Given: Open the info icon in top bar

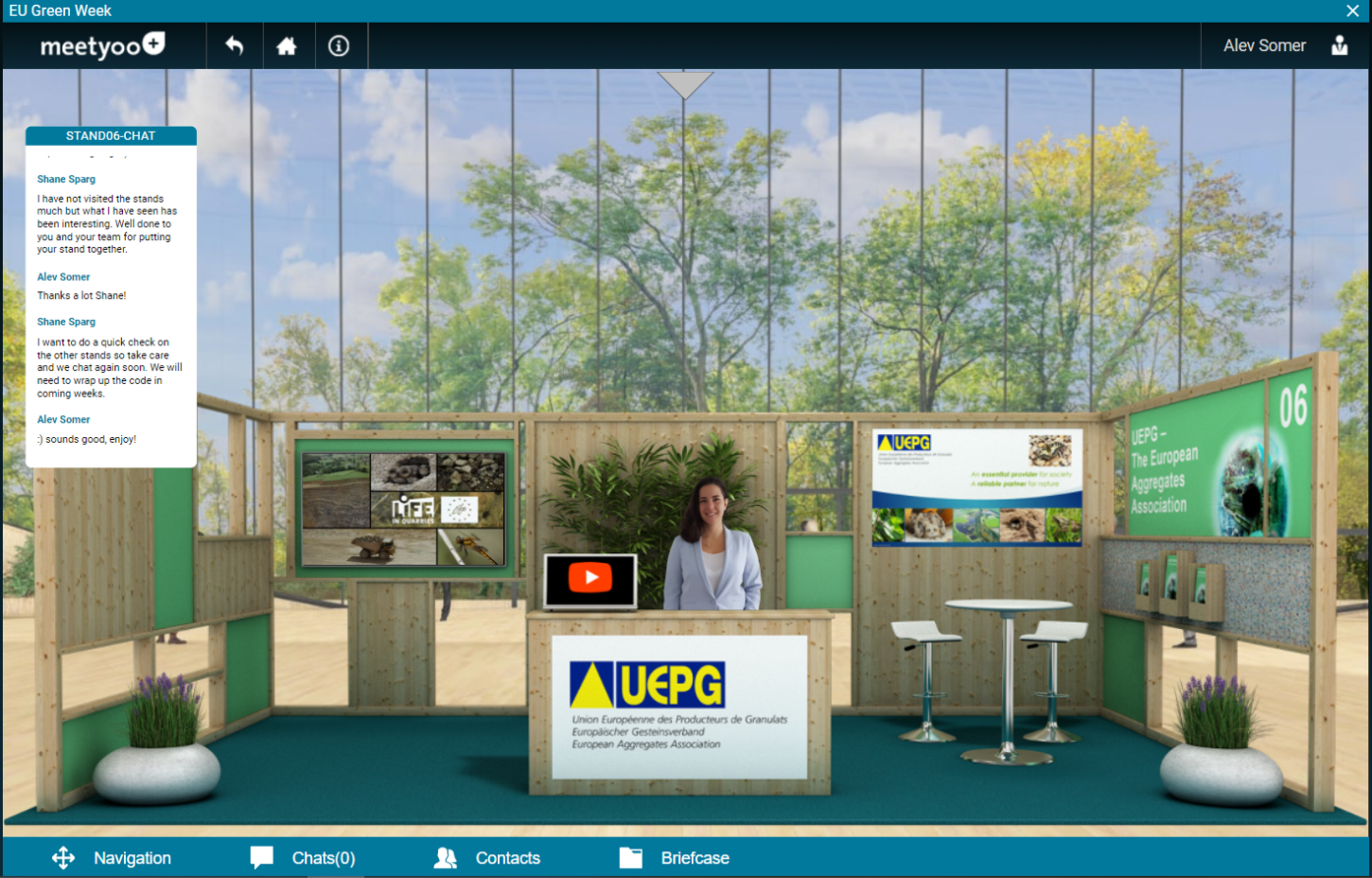Looking at the screenshot, I should click(x=339, y=45).
